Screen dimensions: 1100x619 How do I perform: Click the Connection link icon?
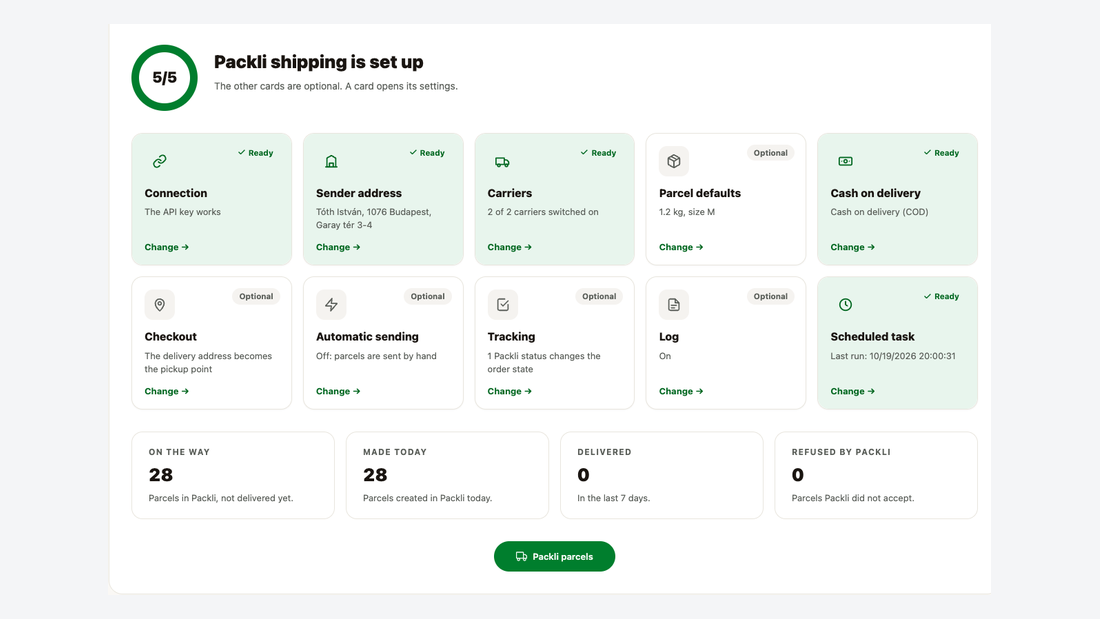point(160,161)
